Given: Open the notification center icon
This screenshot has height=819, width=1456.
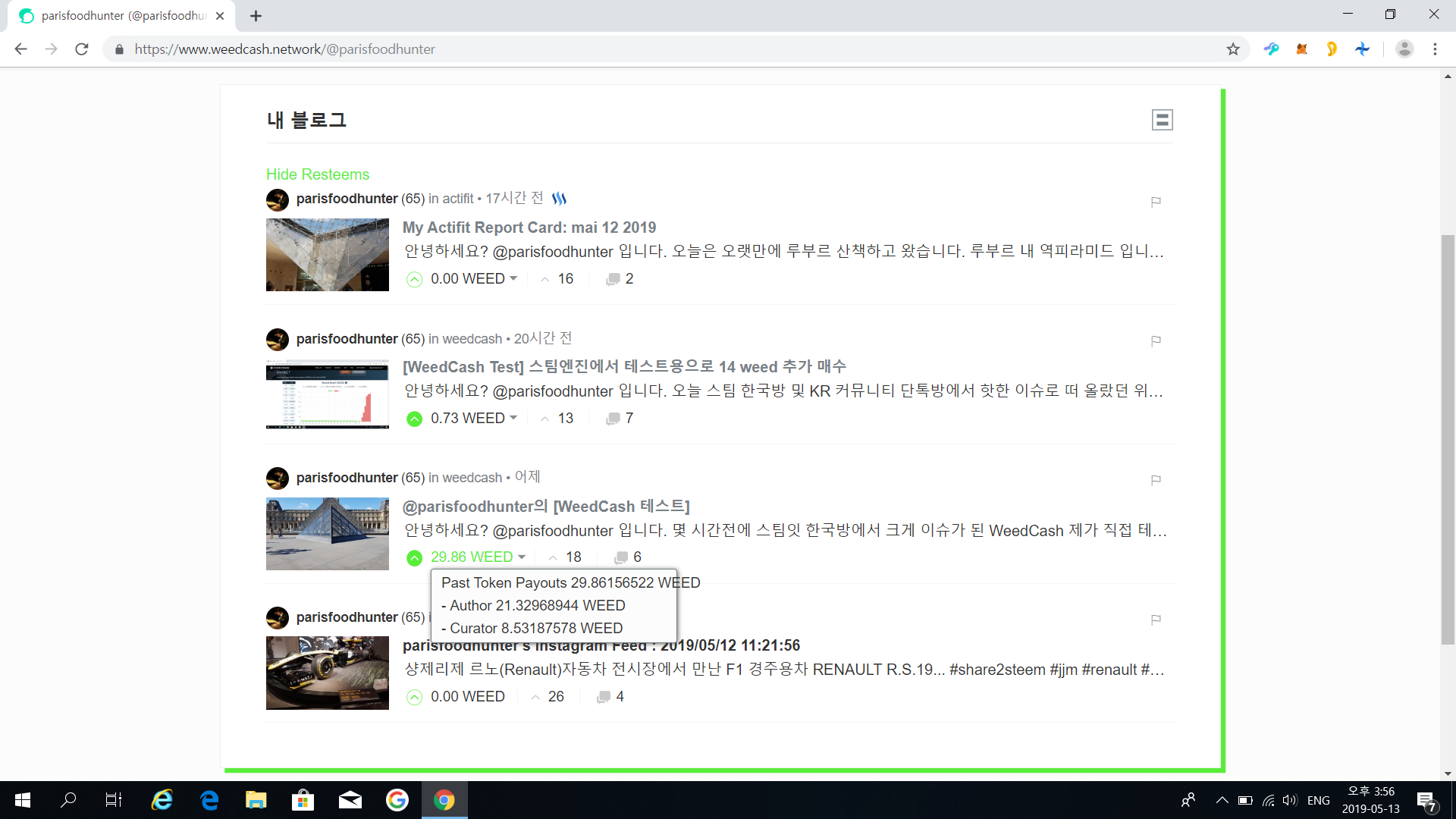Looking at the screenshot, I should [x=1426, y=801].
